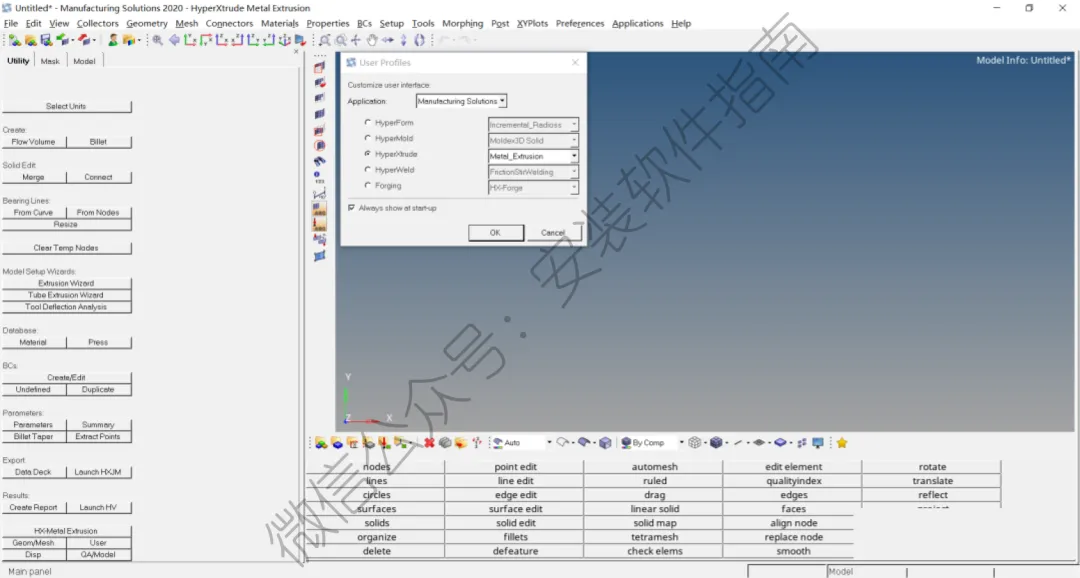This screenshot has width=1080, height=578.
Task: Close the Utility side panel with x
Action: click(x=296, y=52)
